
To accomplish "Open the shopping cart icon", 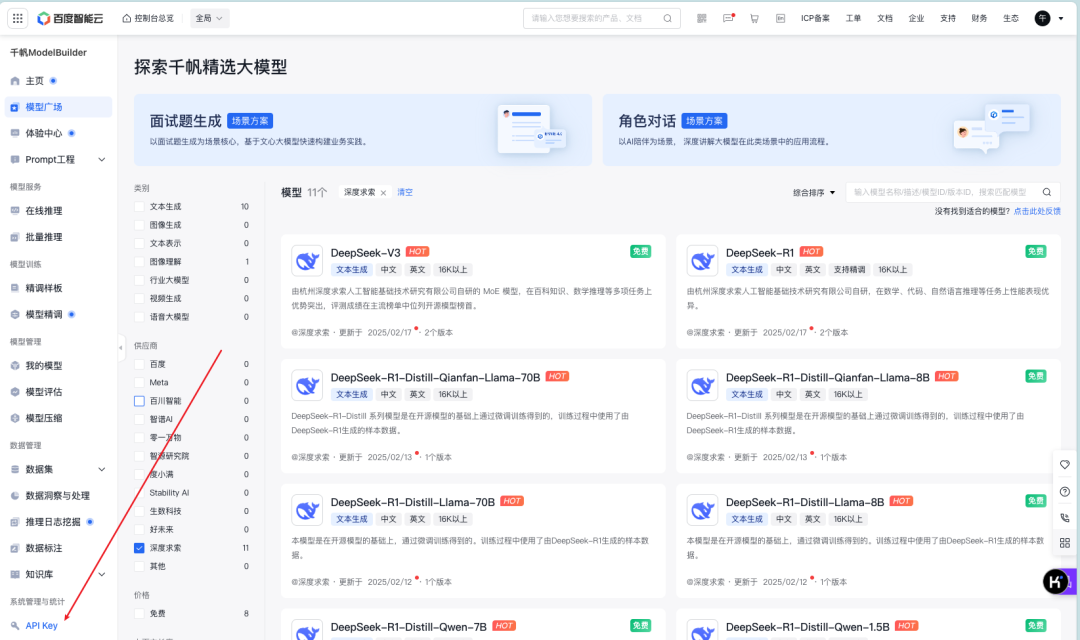I will [754, 19].
